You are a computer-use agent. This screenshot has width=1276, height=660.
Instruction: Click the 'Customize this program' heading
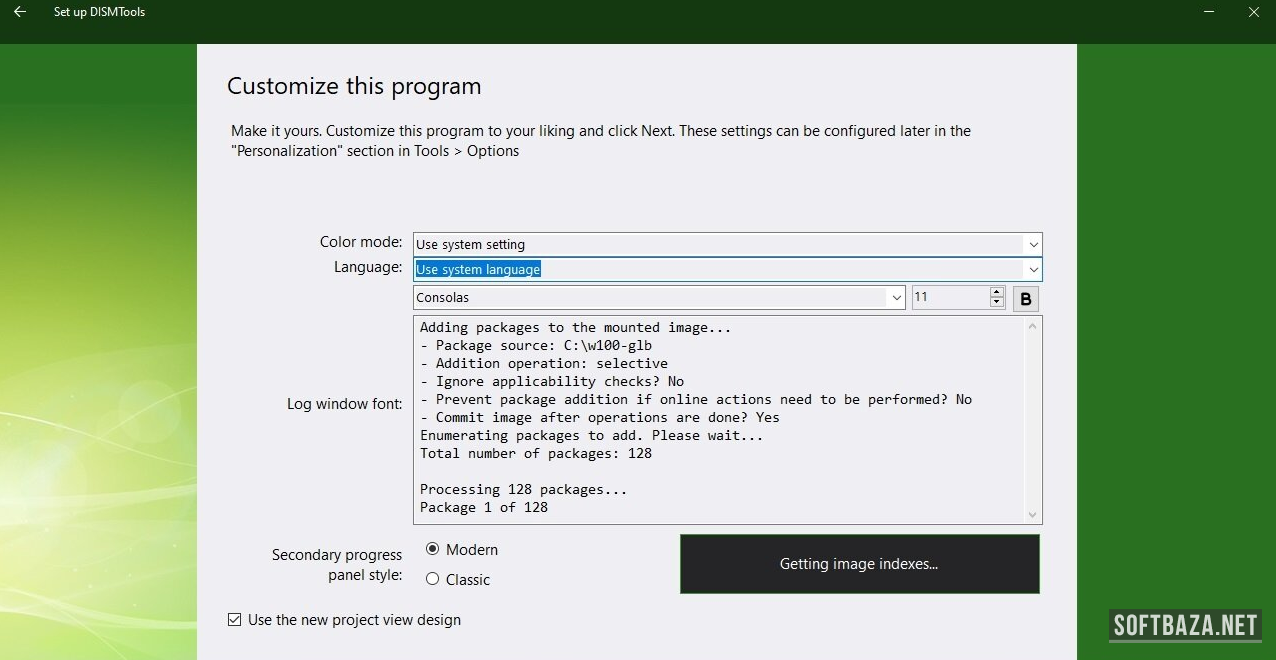pos(354,86)
